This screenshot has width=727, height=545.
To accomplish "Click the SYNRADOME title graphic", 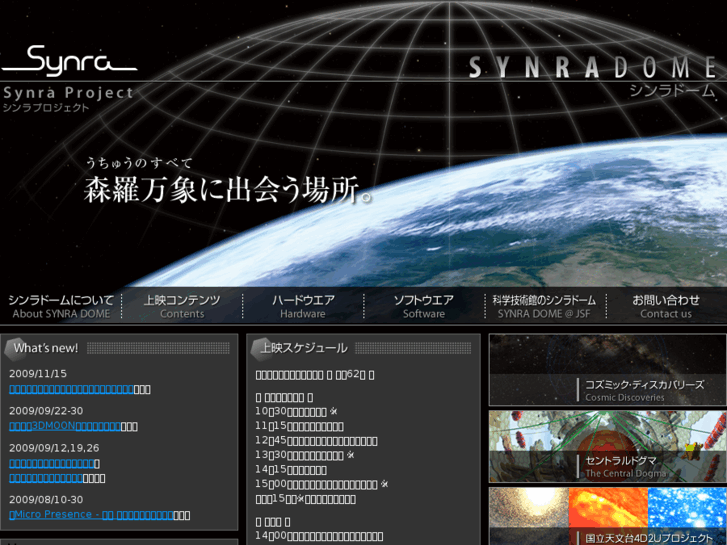I will tap(593, 68).
